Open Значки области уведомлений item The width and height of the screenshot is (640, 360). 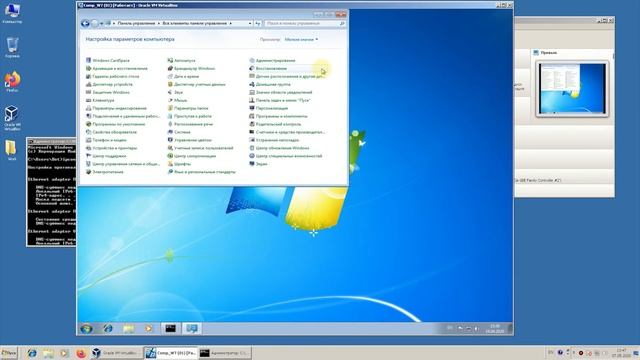(281, 92)
